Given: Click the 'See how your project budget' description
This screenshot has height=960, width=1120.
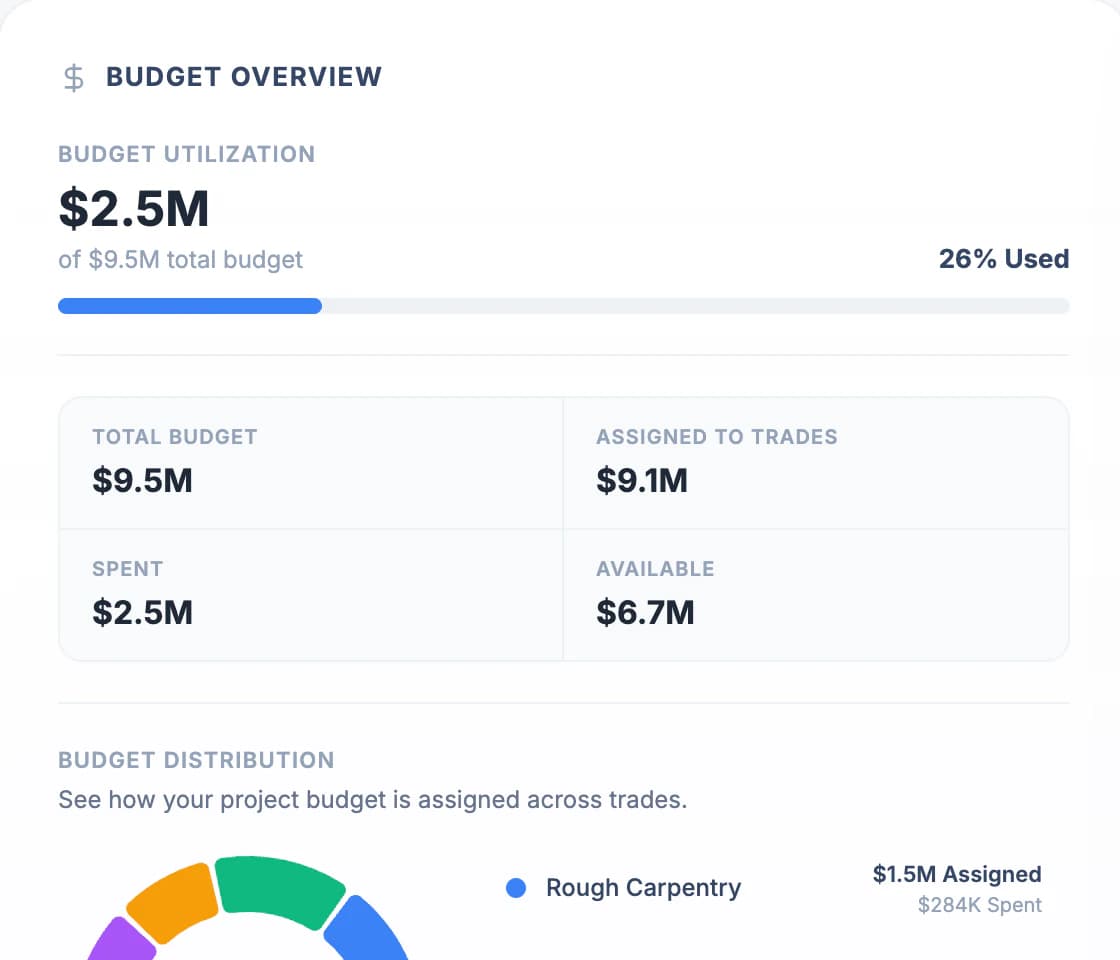Looking at the screenshot, I should click(x=373, y=799).
